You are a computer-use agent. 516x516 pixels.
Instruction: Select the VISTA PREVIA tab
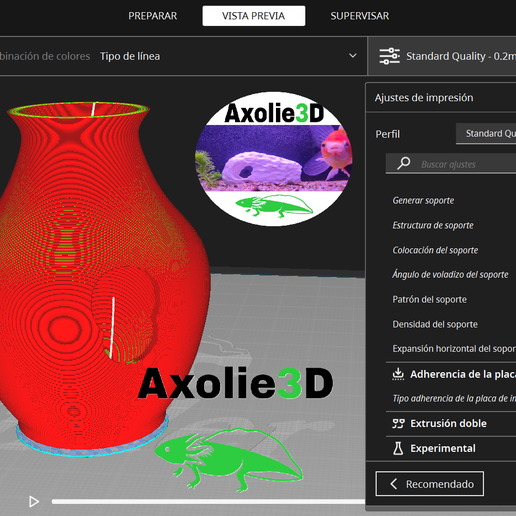pyautogui.click(x=253, y=16)
